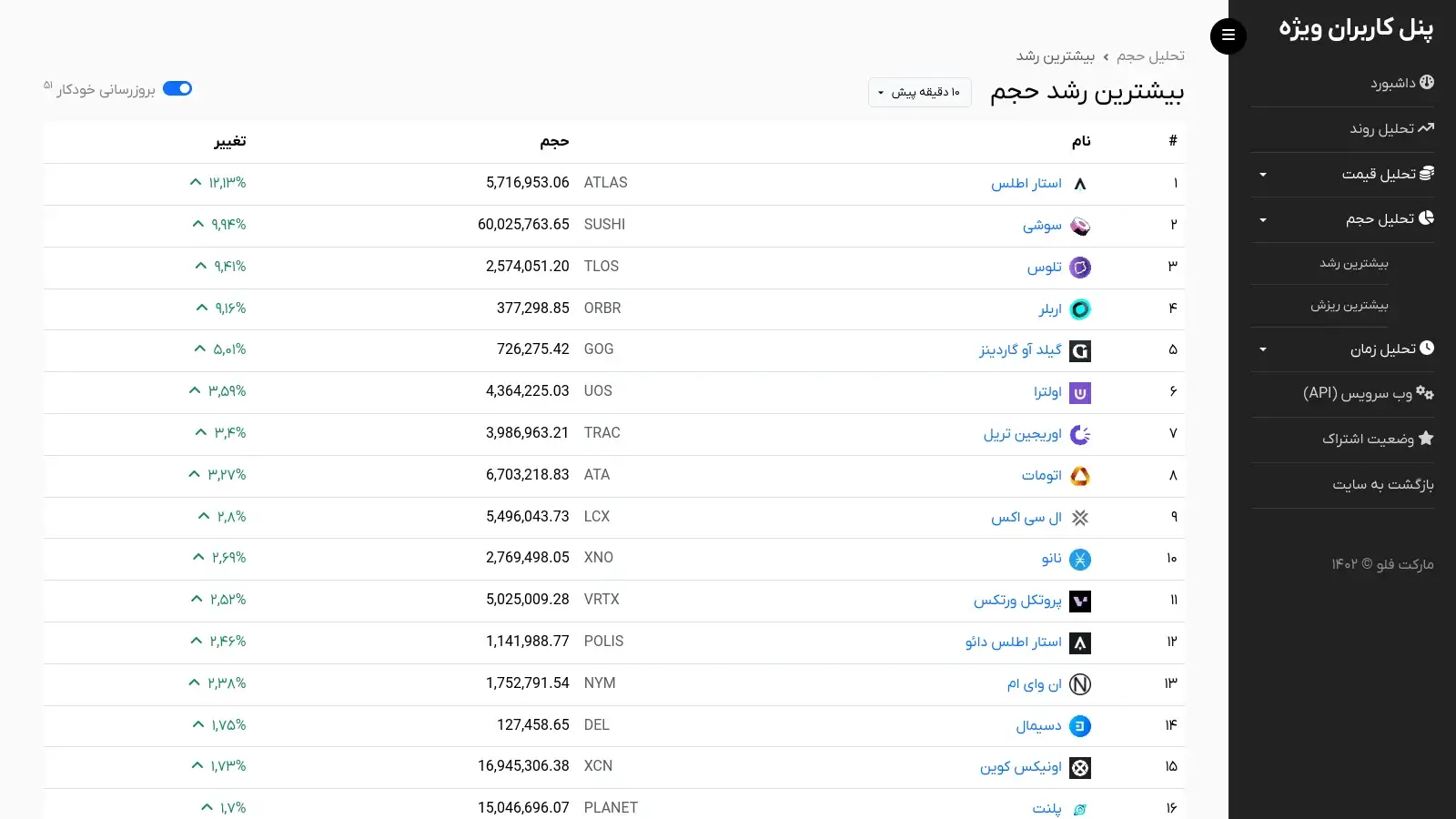
Task: Click the نام column header
Action: (1081, 141)
